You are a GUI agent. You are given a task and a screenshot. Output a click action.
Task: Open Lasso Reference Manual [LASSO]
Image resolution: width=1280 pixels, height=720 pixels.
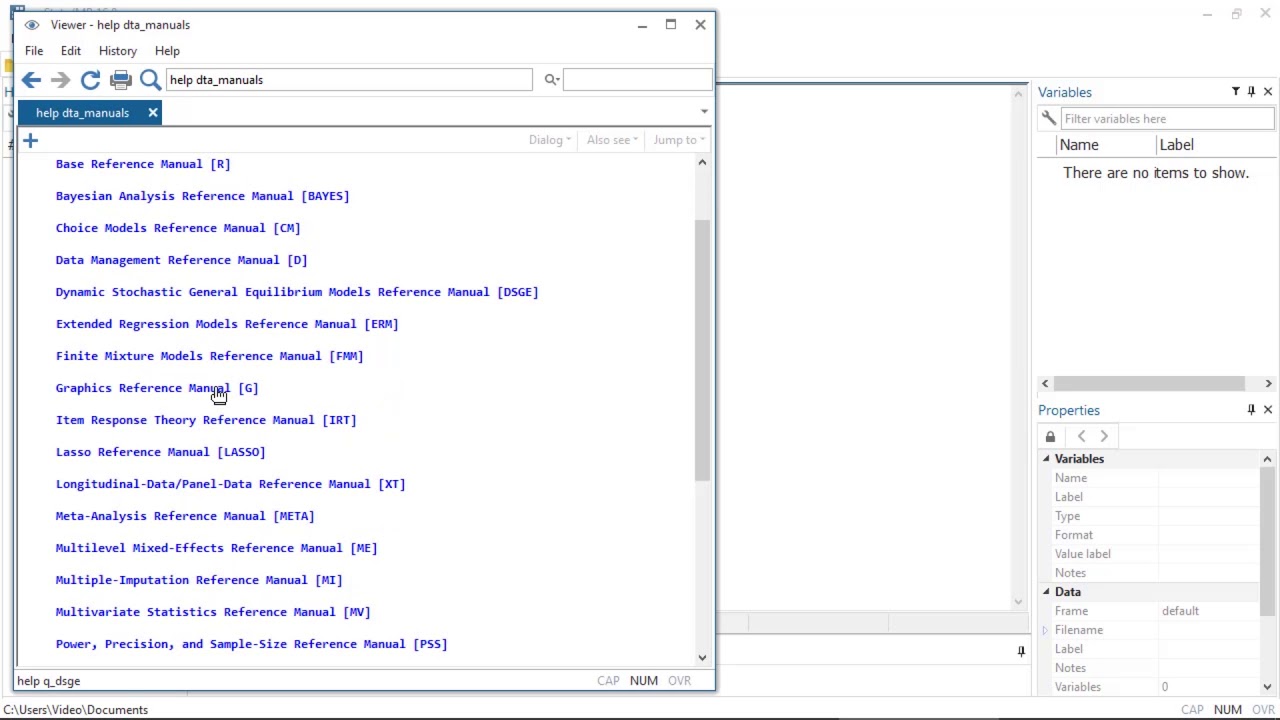pyautogui.click(x=161, y=452)
